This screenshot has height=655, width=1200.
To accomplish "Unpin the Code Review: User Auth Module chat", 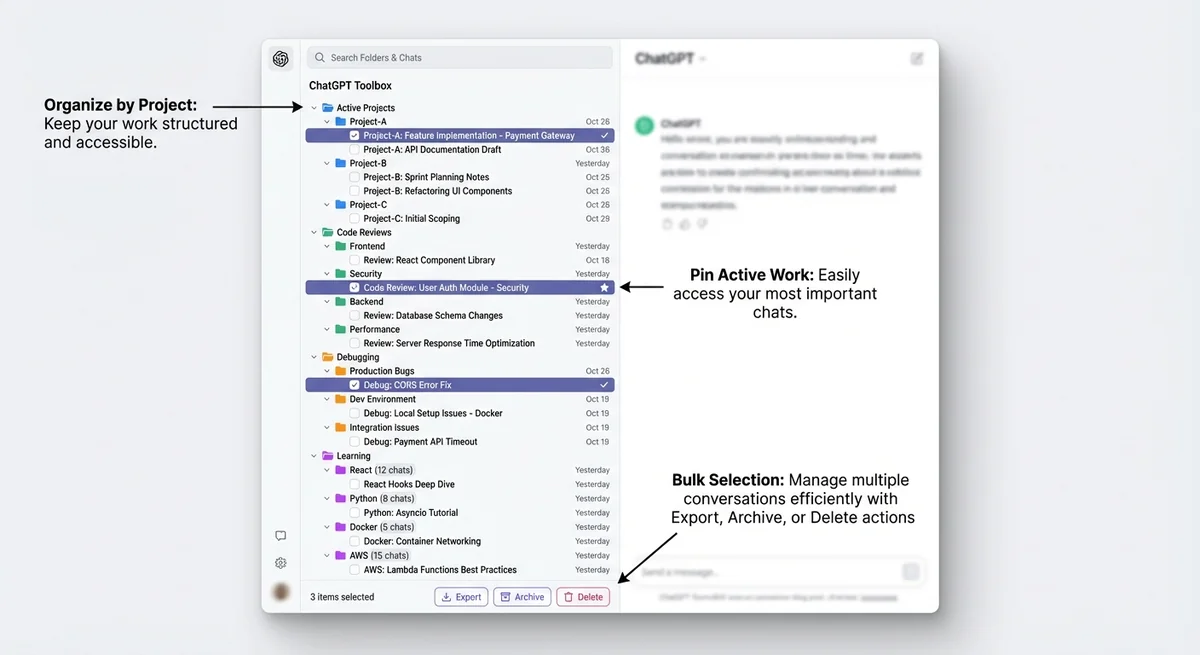I will pos(604,287).
